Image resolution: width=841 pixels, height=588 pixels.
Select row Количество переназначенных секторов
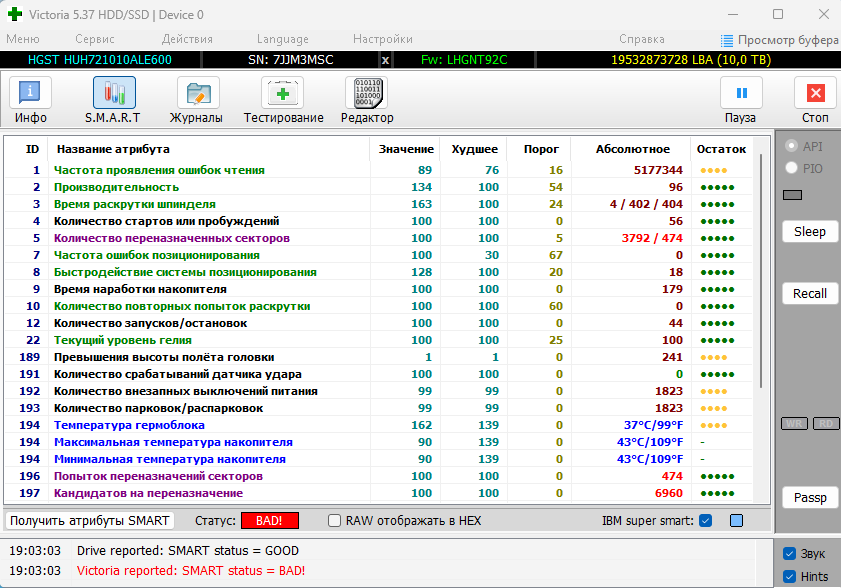[x=379, y=238]
